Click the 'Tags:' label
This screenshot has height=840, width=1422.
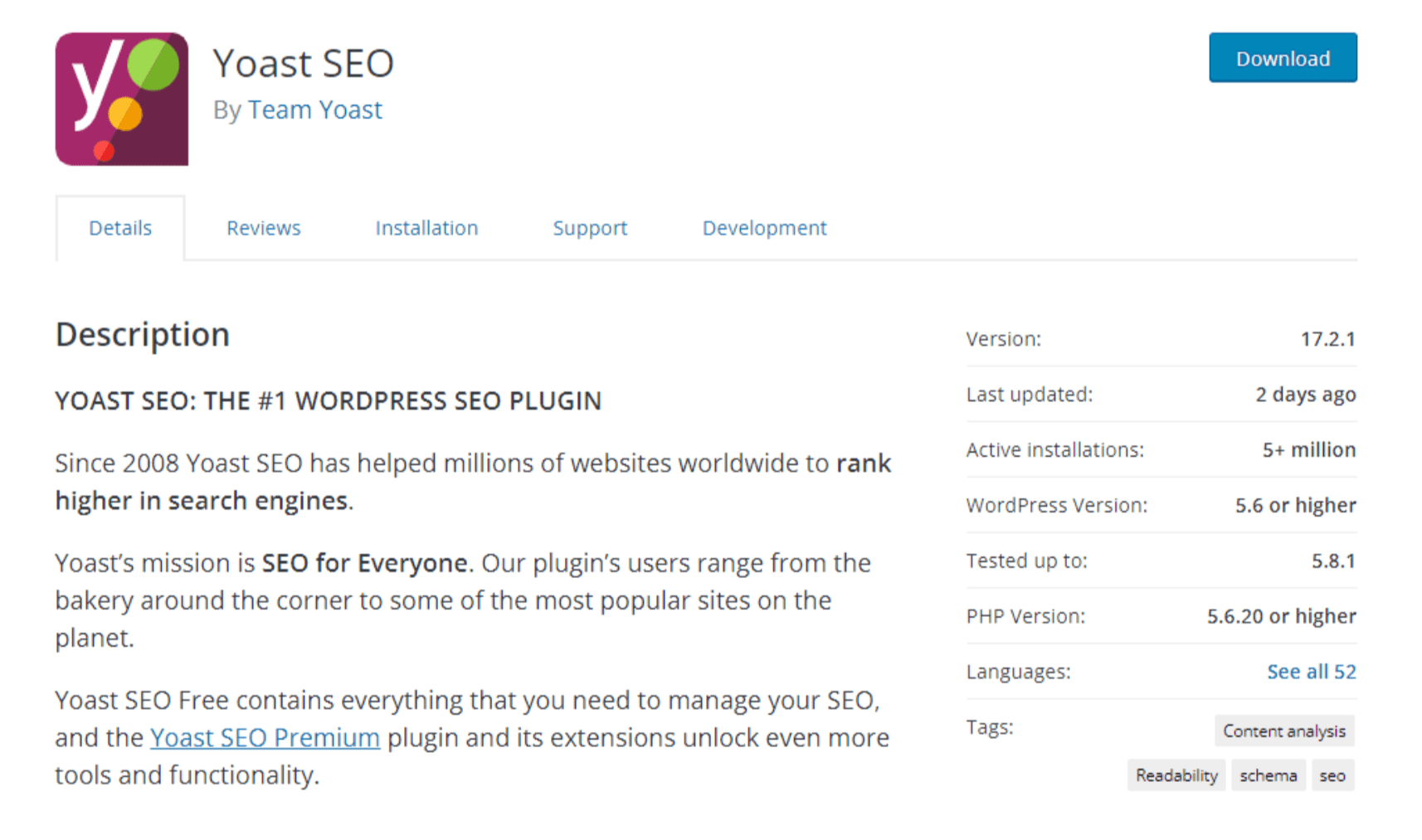[x=989, y=727]
